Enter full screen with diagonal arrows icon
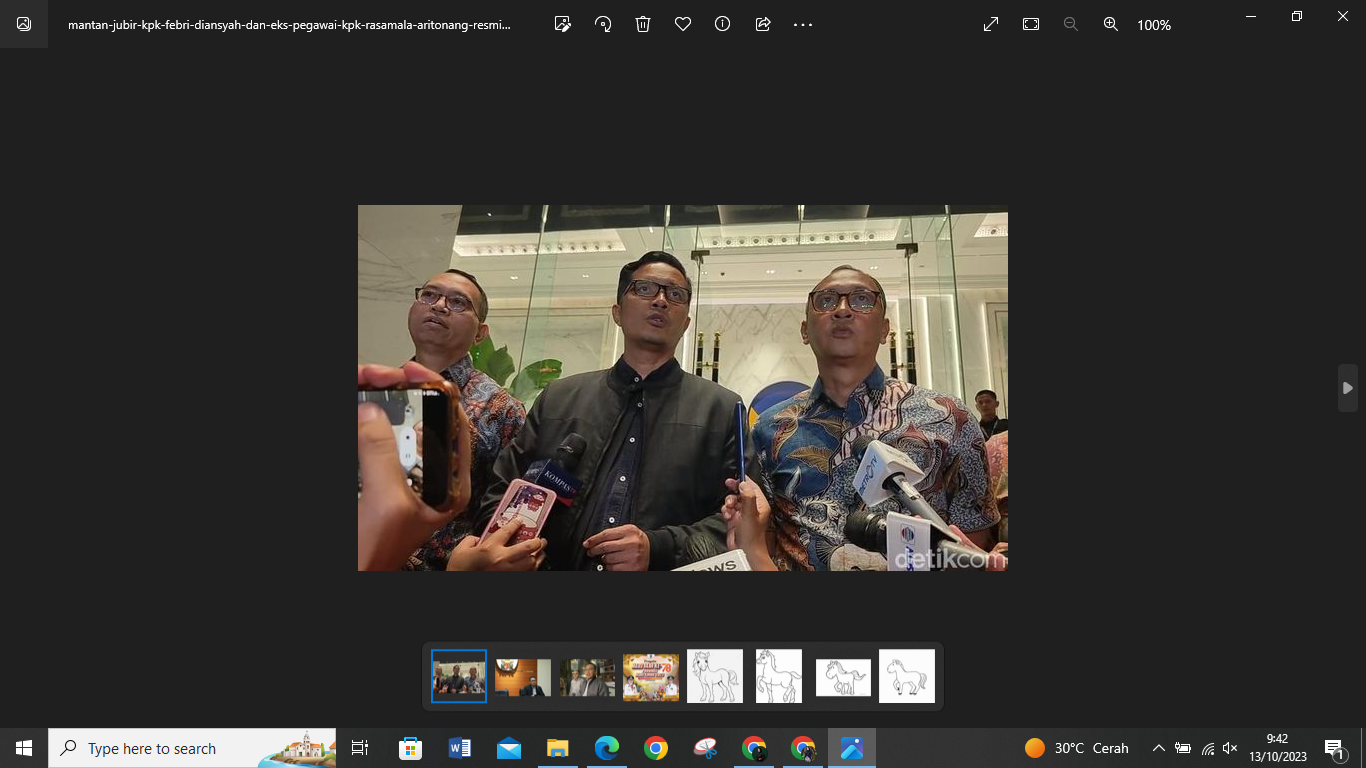This screenshot has height=768, width=1366. (x=991, y=24)
